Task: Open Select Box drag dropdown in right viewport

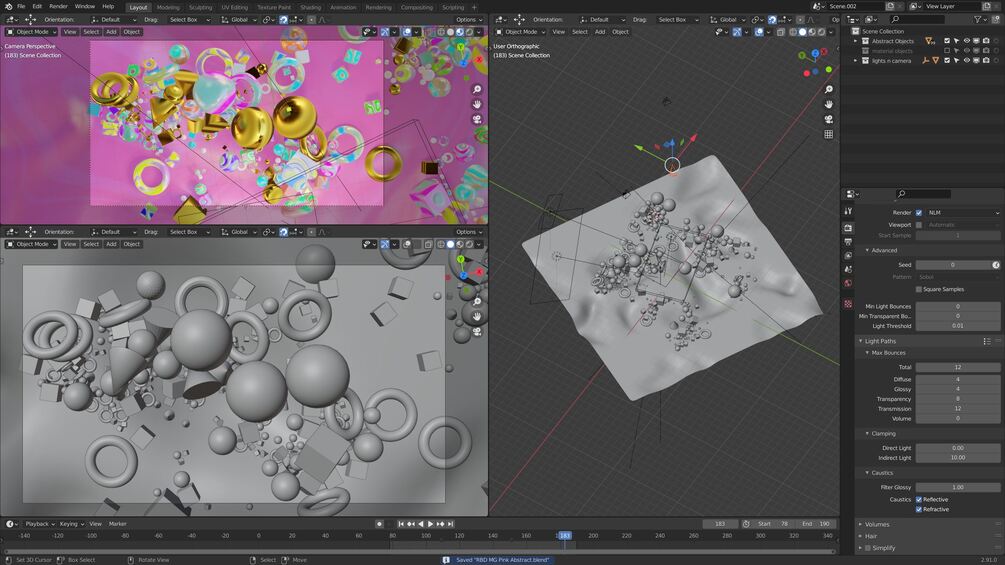Action: [x=677, y=20]
